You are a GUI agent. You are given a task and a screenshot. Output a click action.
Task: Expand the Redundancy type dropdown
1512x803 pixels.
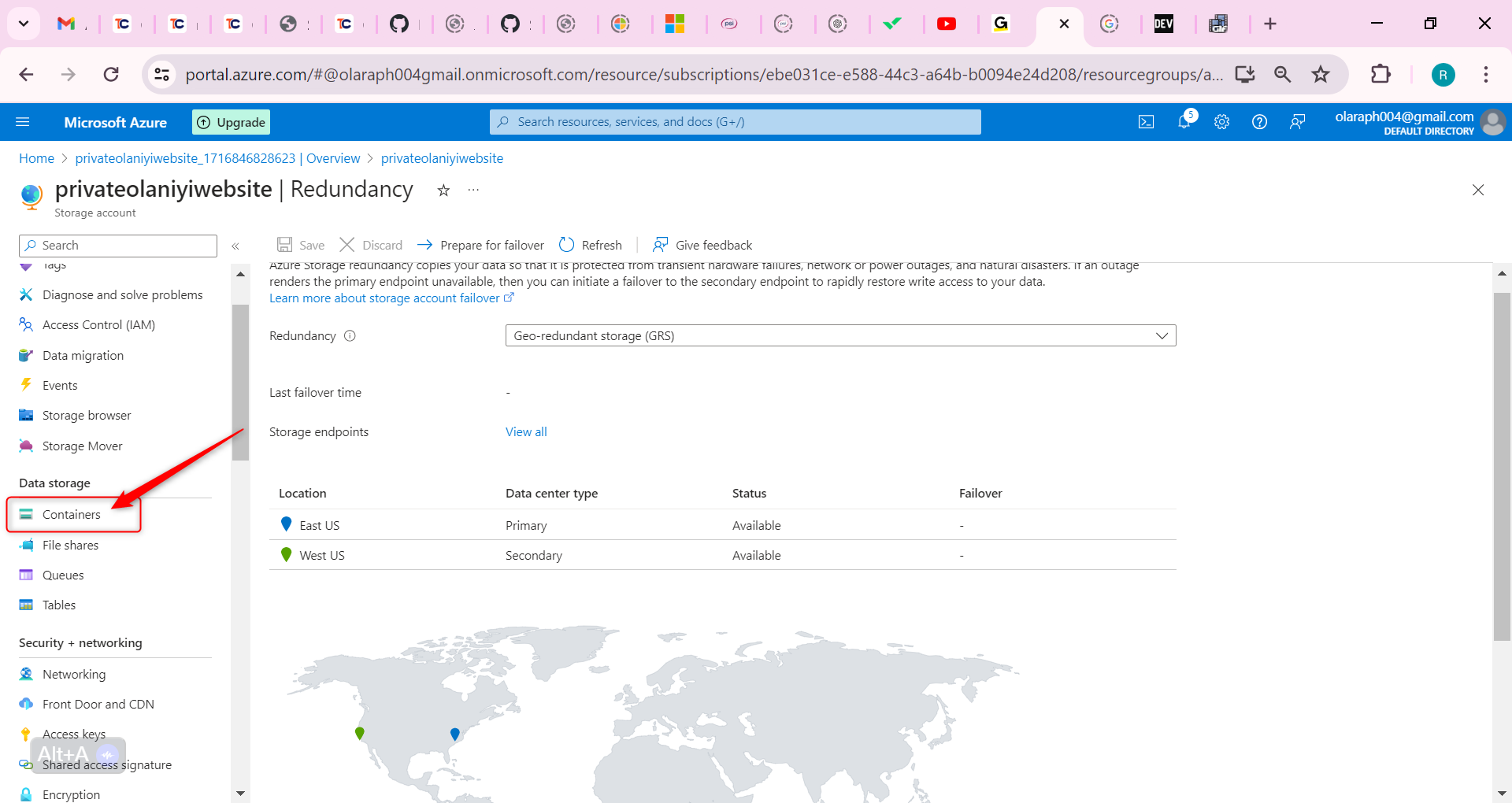coord(840,336)
